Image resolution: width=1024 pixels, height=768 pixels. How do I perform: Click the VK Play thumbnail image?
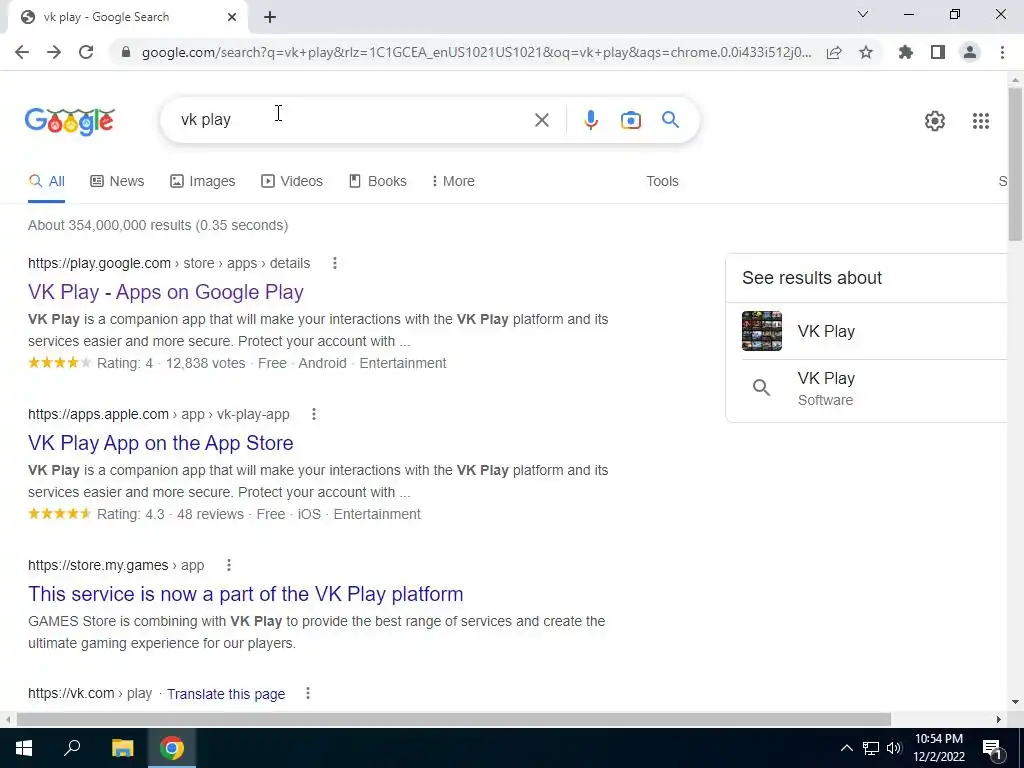pyautogui.click(x=761, y=331)
